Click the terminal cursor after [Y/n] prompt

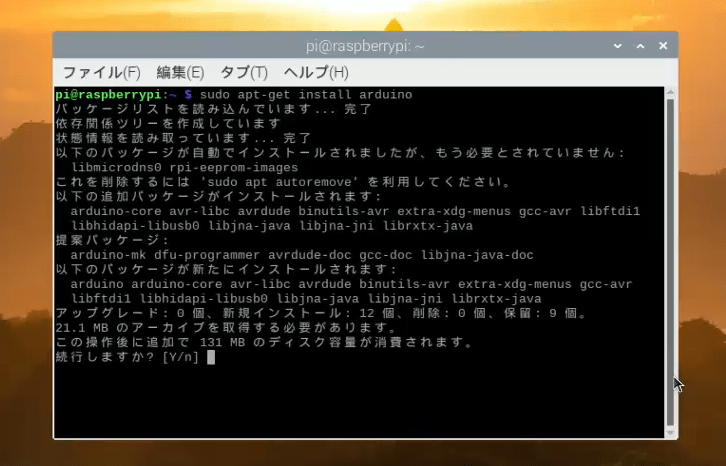(211, 357)
